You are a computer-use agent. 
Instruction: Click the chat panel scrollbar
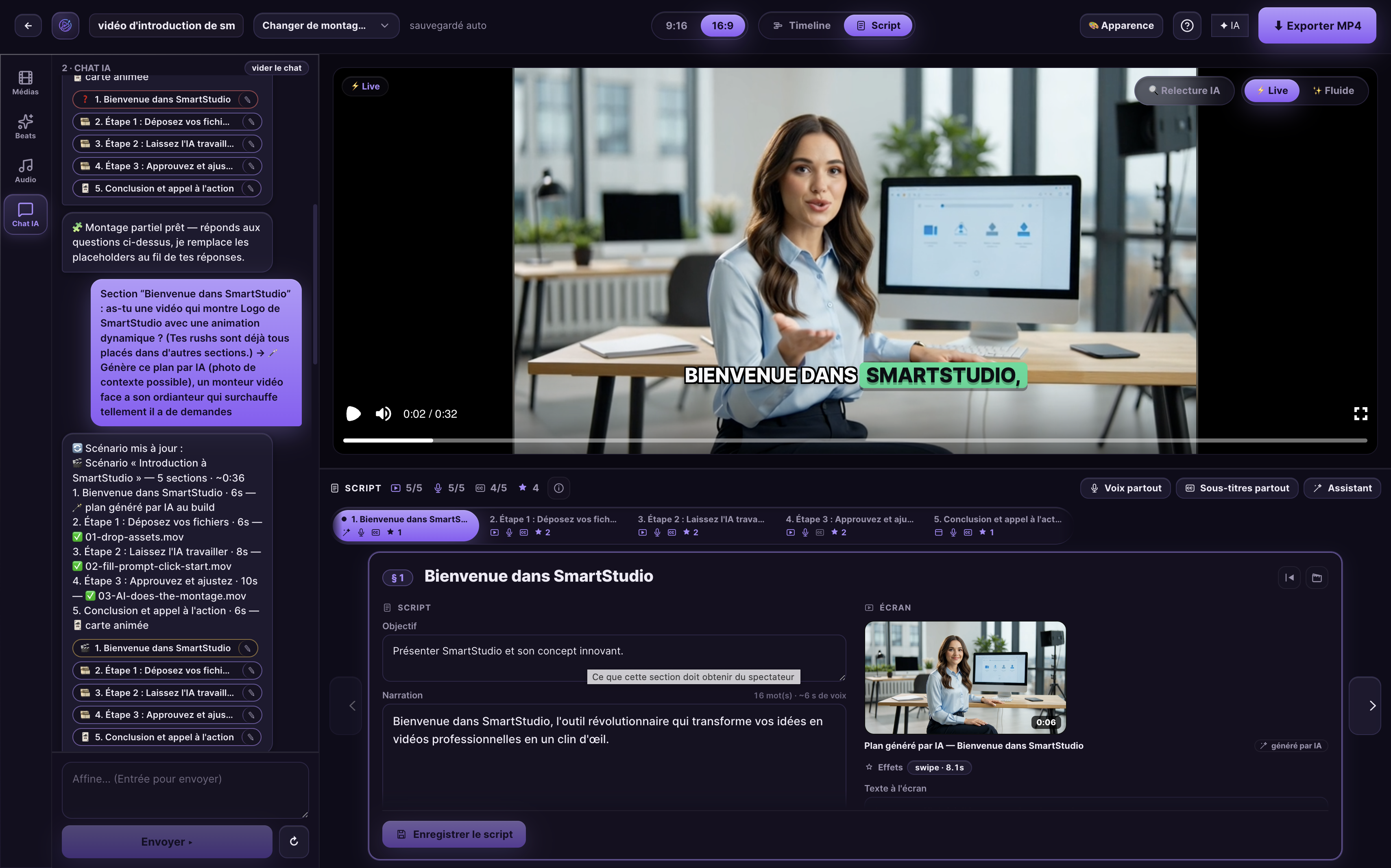314,284
